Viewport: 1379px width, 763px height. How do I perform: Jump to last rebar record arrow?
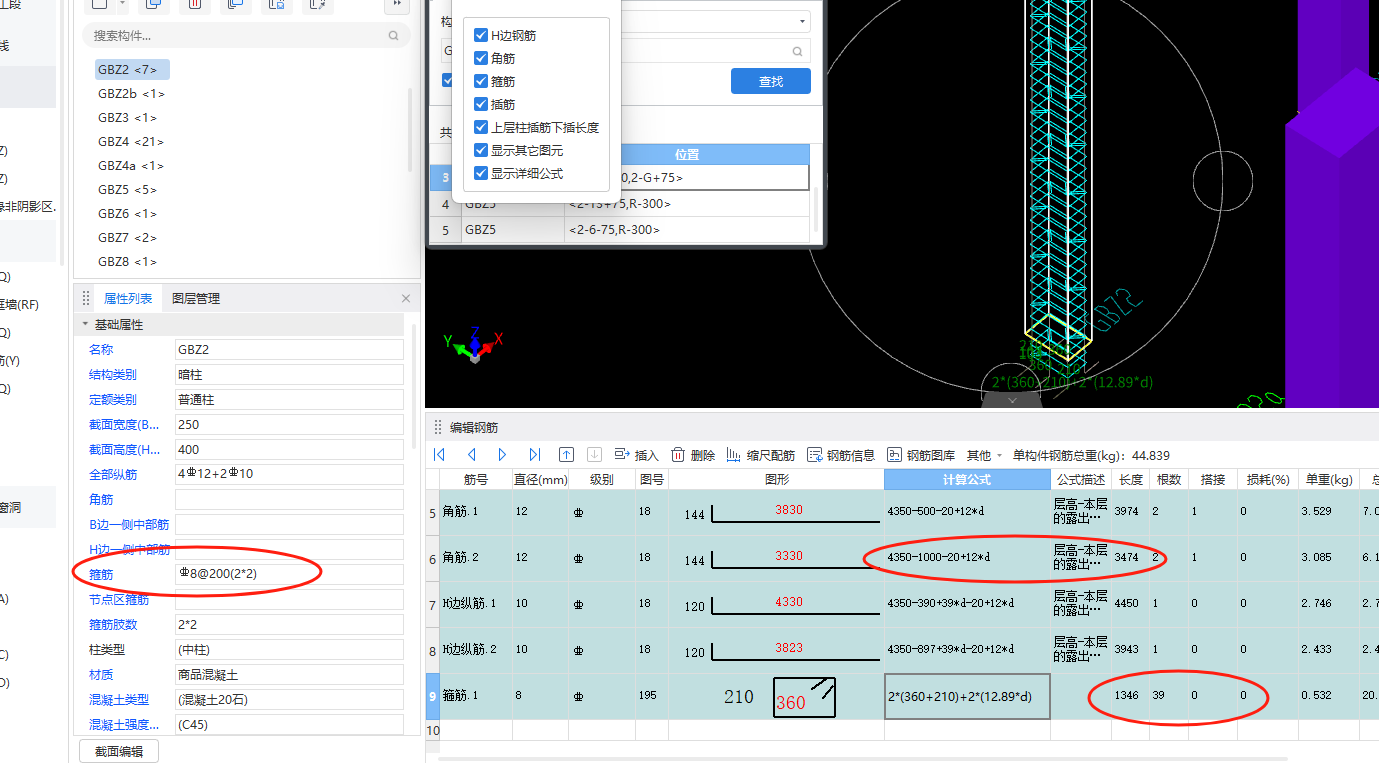(x=535, y=455)
